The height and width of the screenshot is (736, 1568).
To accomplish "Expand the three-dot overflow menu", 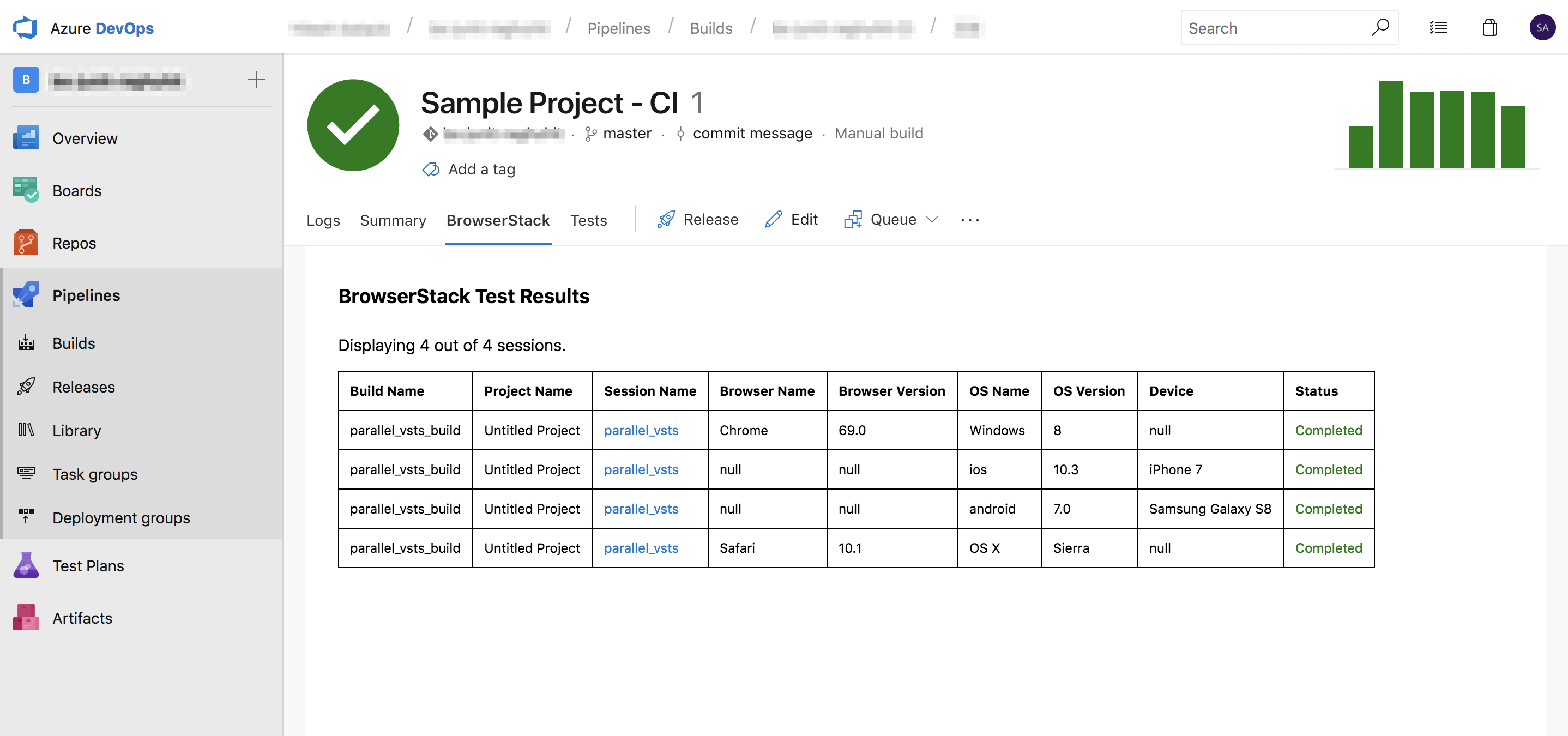I will tap(969, 219).
